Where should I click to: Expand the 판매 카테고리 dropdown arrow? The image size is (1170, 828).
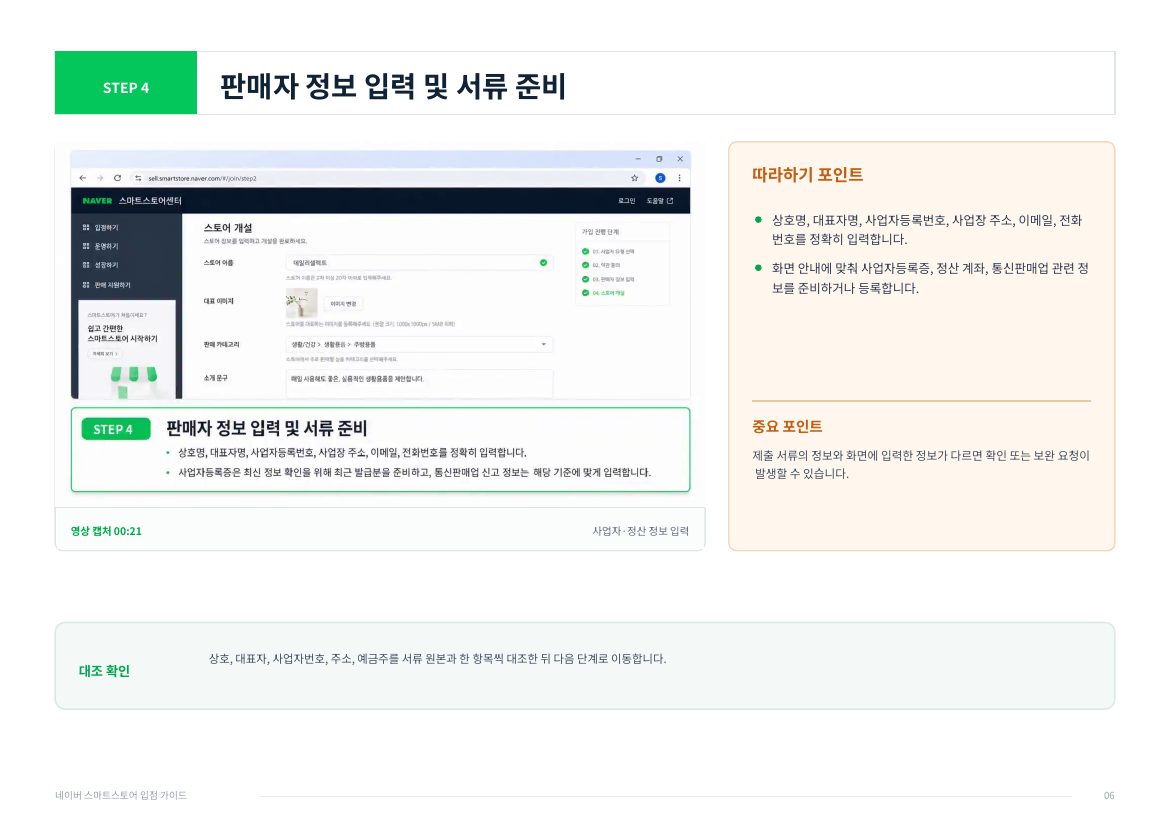[543, 345]
